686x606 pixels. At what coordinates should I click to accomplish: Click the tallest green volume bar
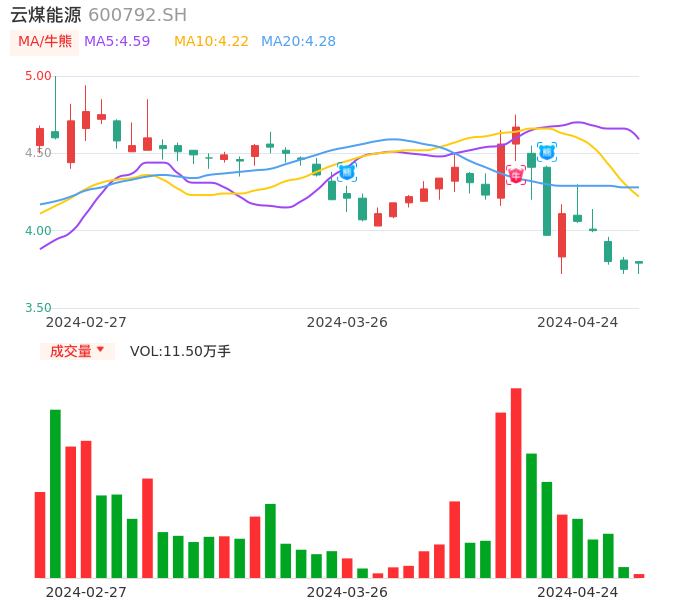(x=55, y=493)
